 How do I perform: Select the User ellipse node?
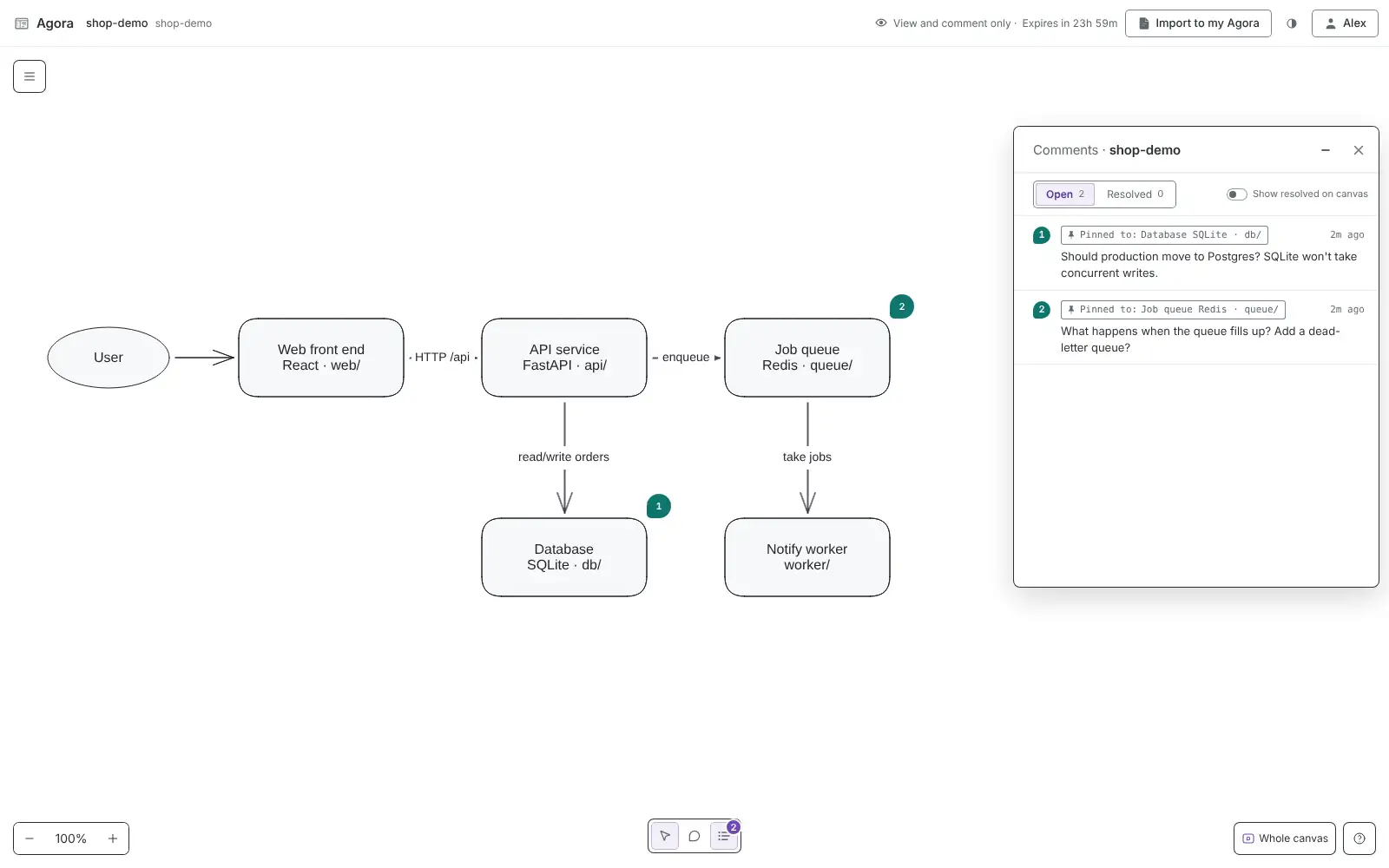coord(109,358)
